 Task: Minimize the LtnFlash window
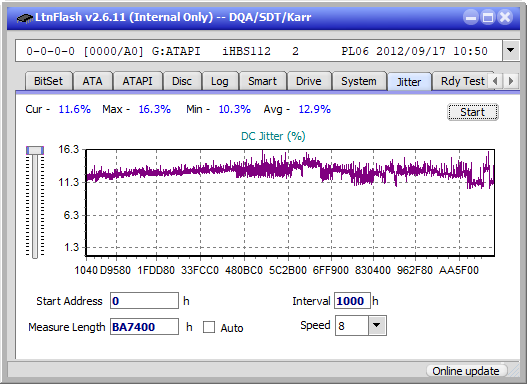pos(471,17)
